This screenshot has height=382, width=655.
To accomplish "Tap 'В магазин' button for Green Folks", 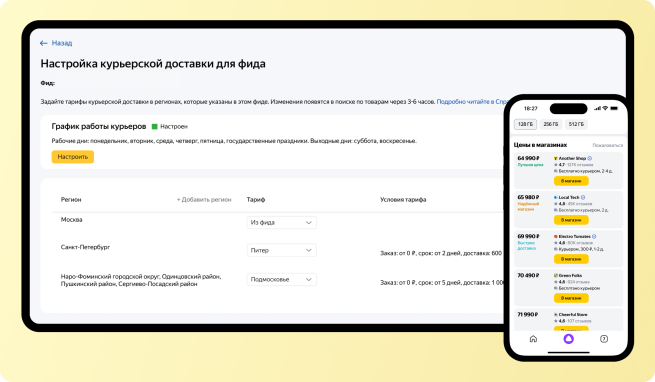I will pyautogui.click(x=571, y=298).
